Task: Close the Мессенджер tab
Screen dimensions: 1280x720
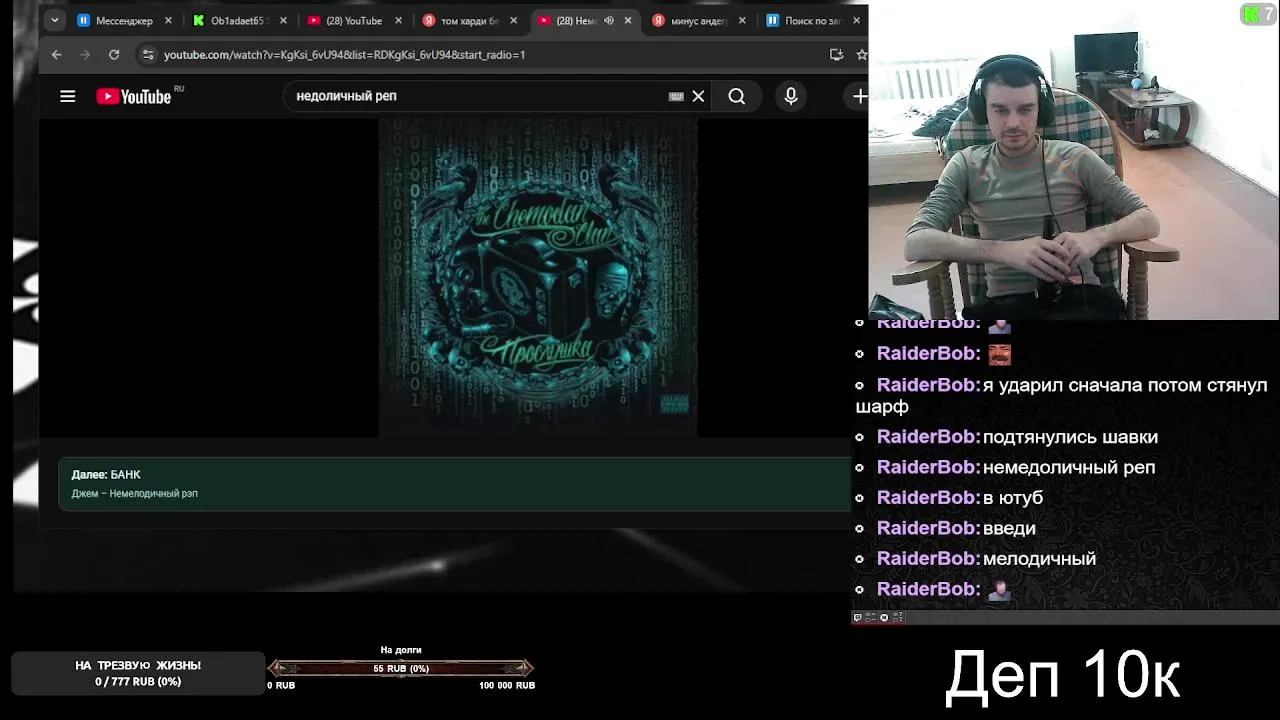Action: 168,21
